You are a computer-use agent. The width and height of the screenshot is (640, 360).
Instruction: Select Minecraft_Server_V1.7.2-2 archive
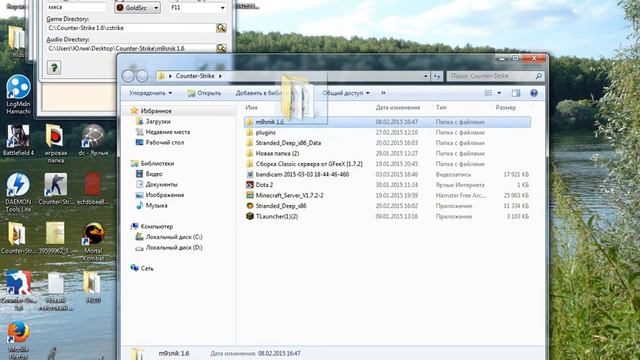[387, 196]
